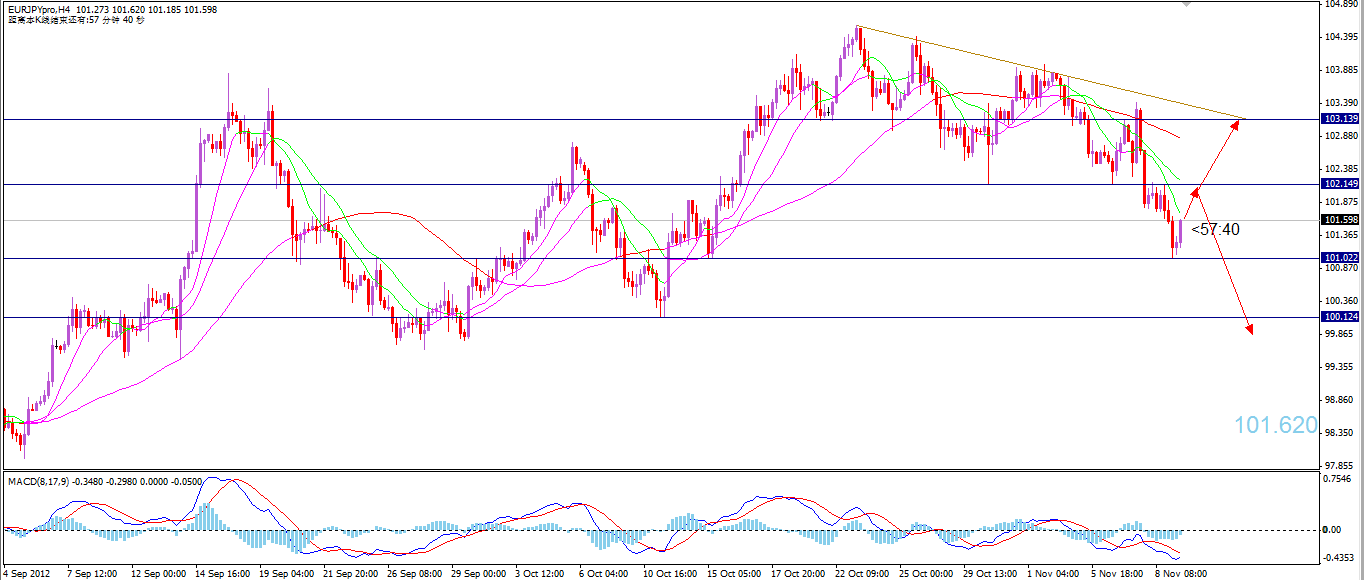Click the 98.860 value on price scale
Screen dimensions: 1364x580
[x=1340, y=400]
